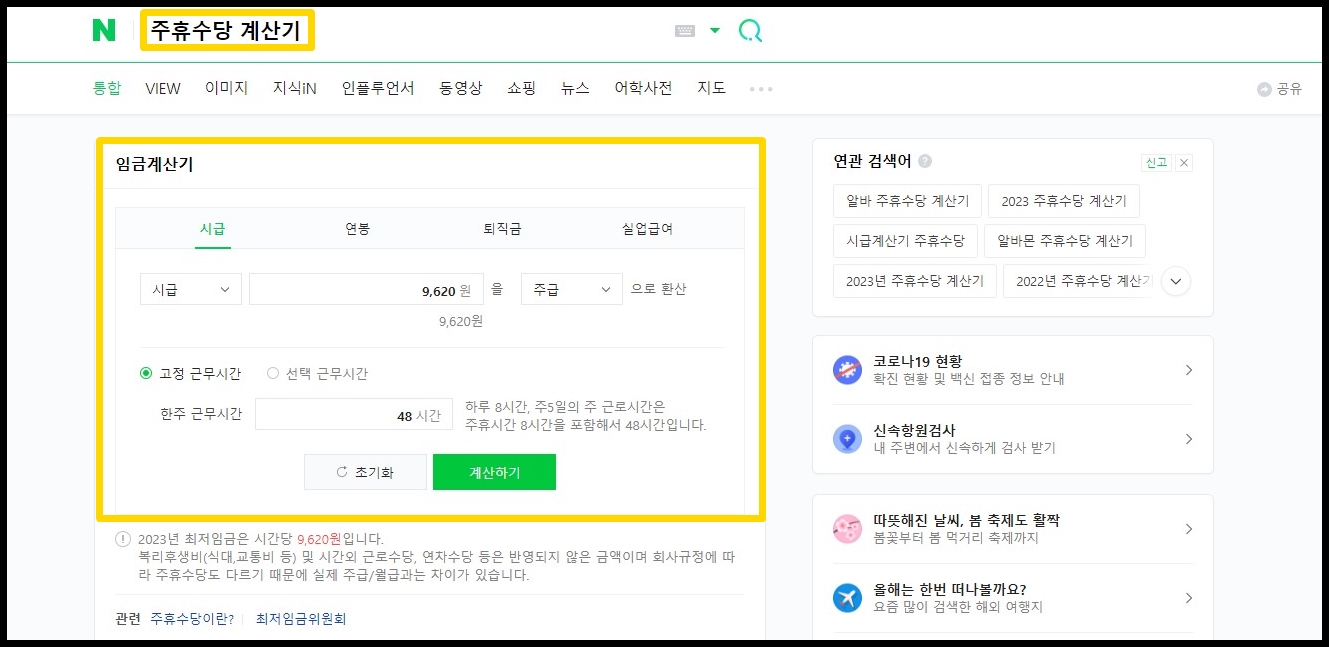
Task: Select the 선택 근무시간 radio button
Action: coord(273,373)
